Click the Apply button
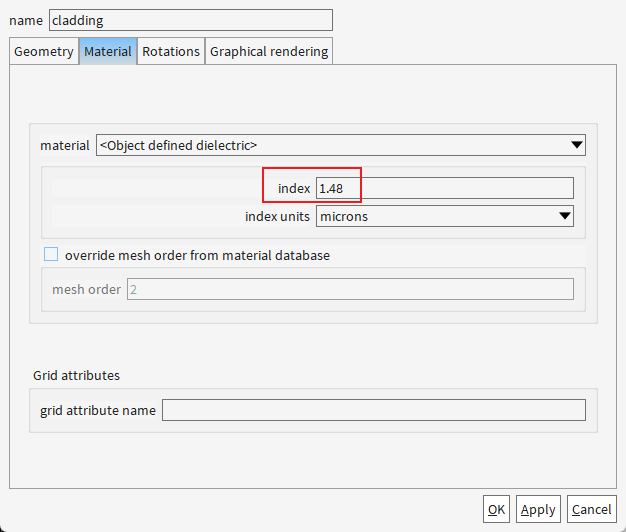The image size is (626, 532). click(538, 509)
